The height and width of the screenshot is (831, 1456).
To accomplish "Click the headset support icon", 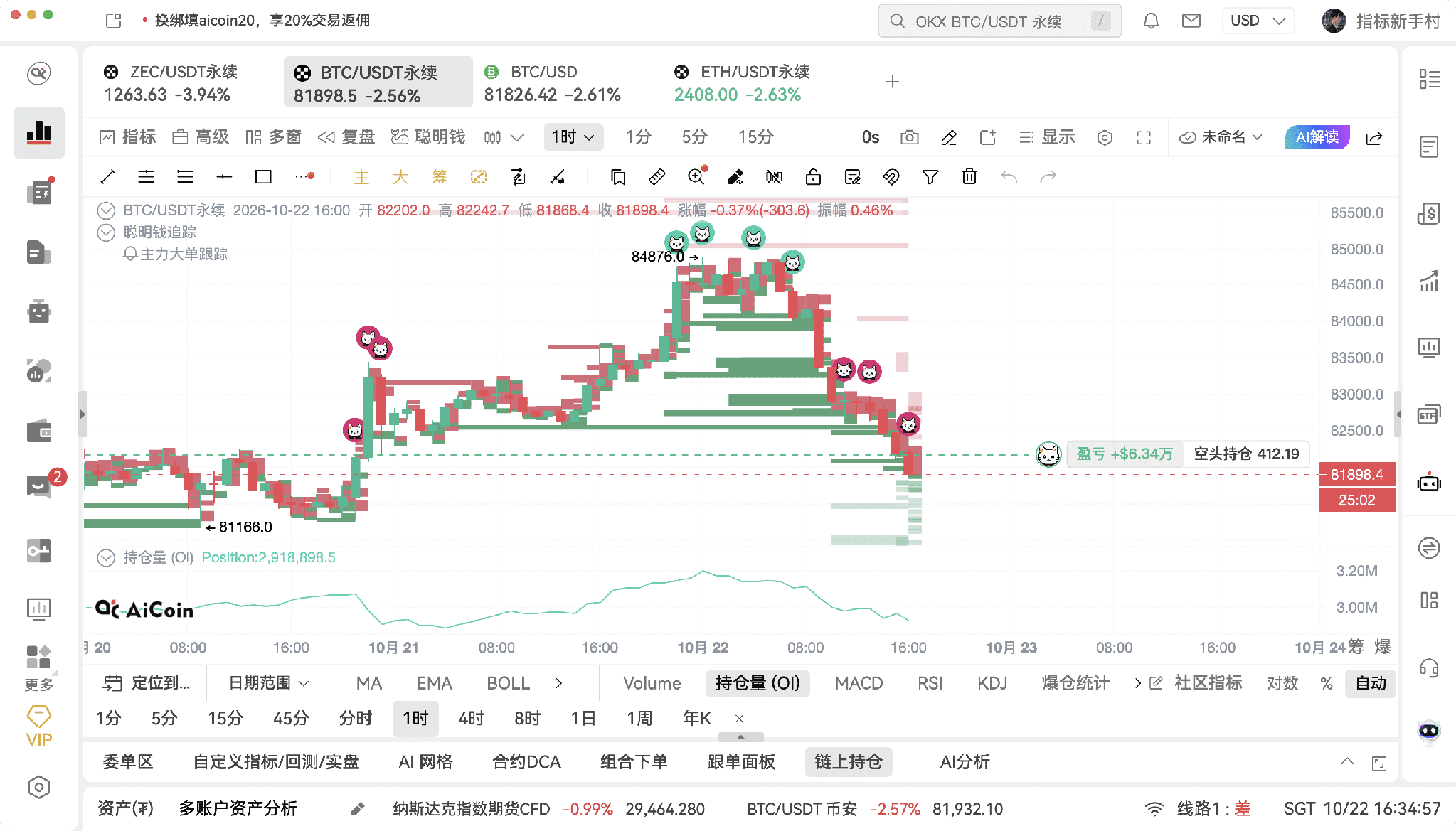I will tap(1429, 668).
